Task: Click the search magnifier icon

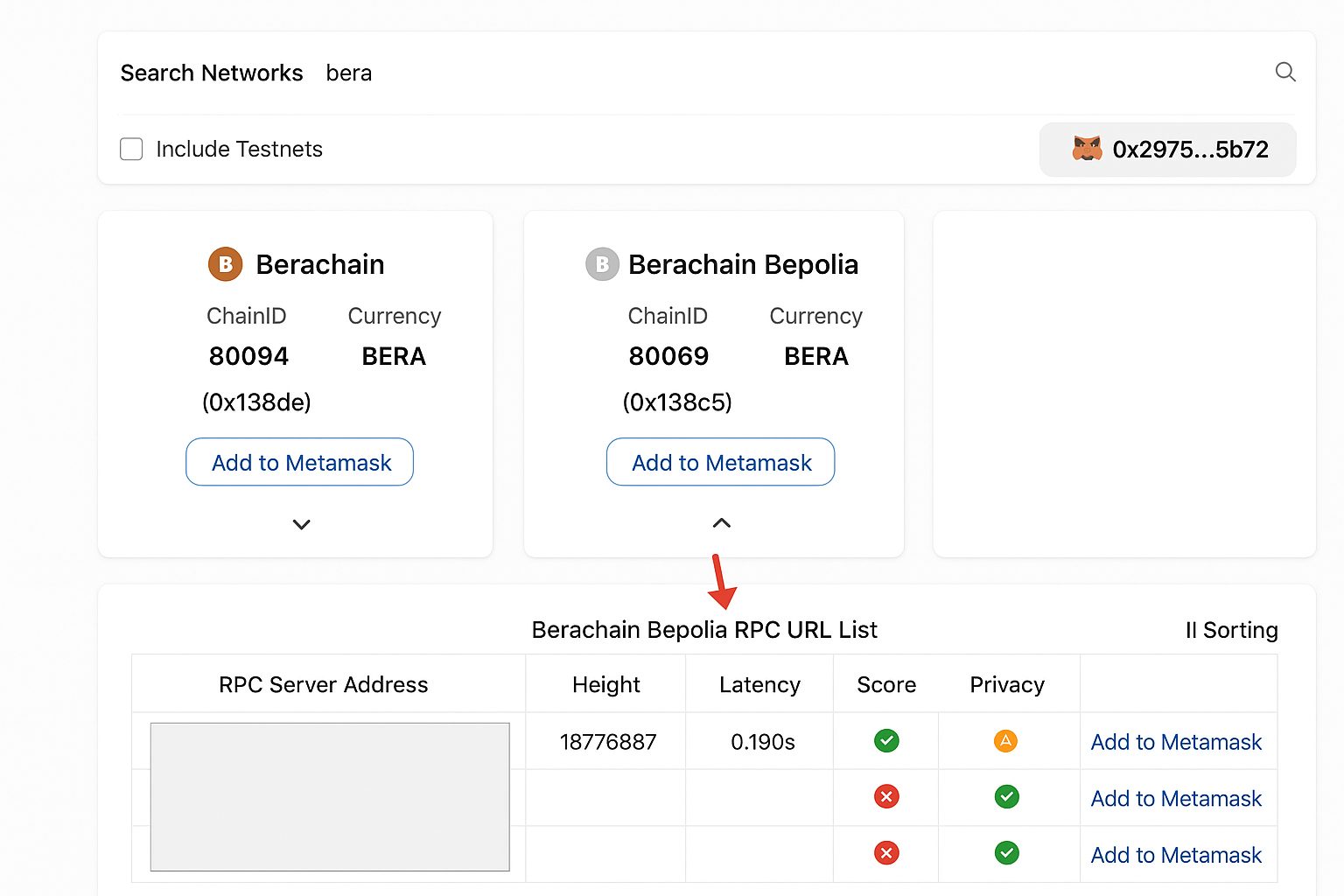Action: coord(1284,72)
